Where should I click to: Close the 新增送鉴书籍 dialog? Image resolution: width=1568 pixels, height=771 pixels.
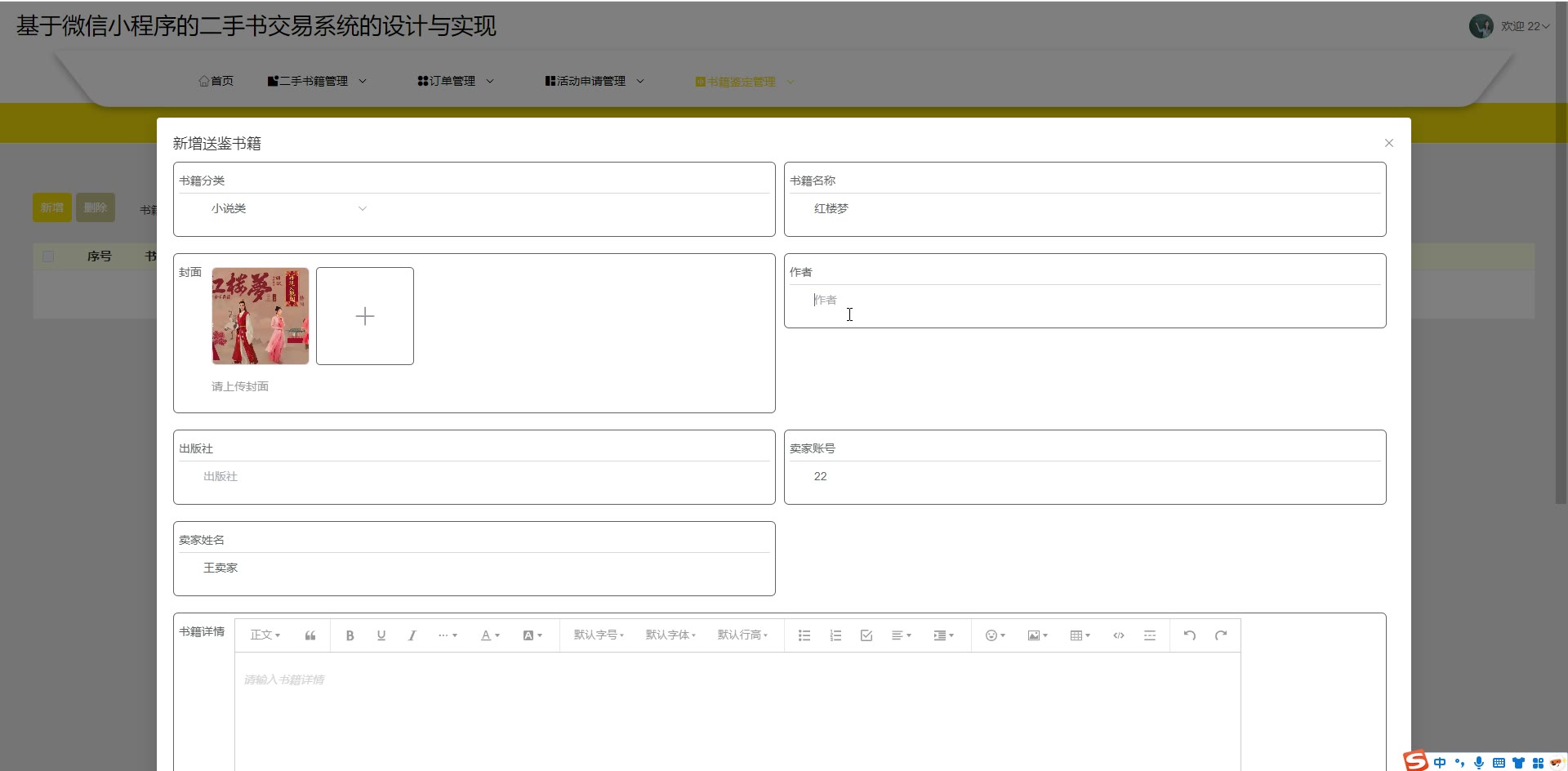1388,143
